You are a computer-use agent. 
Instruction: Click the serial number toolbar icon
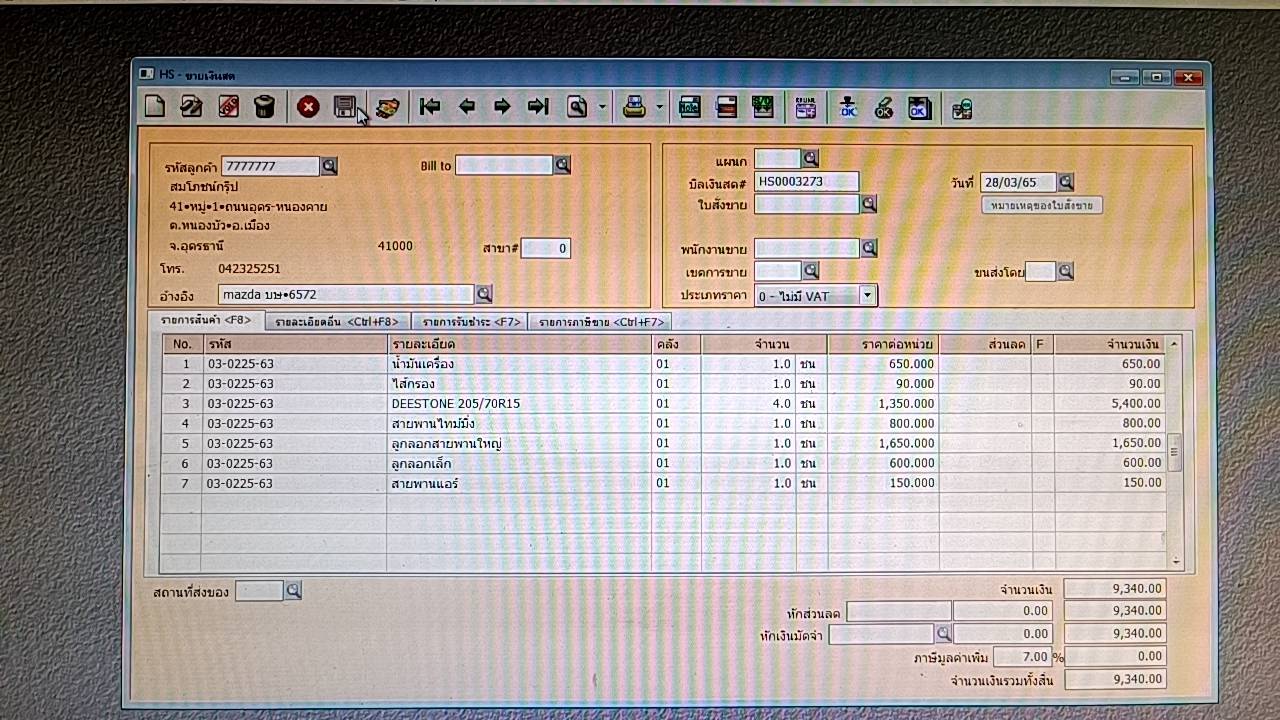tap(806, 107)
